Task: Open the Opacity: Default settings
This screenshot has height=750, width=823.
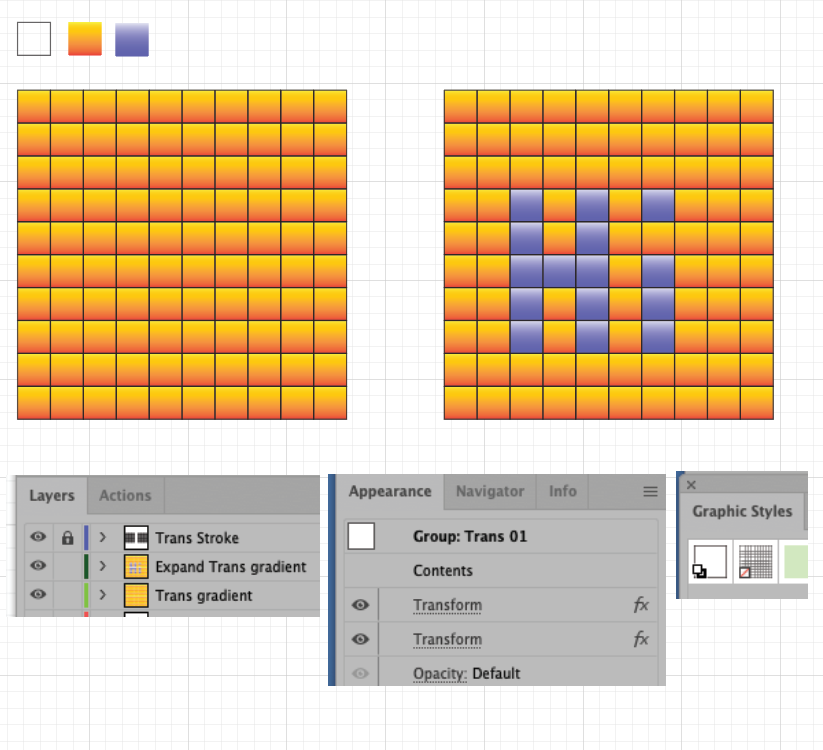Action: [441, 673]
